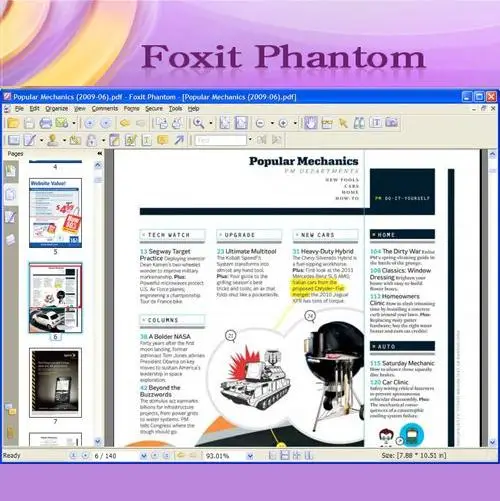Click 'Ultimate Multitool' heading in the page
Image resolution: width=500 pixels, height=501 pixels.
(251, 251)
